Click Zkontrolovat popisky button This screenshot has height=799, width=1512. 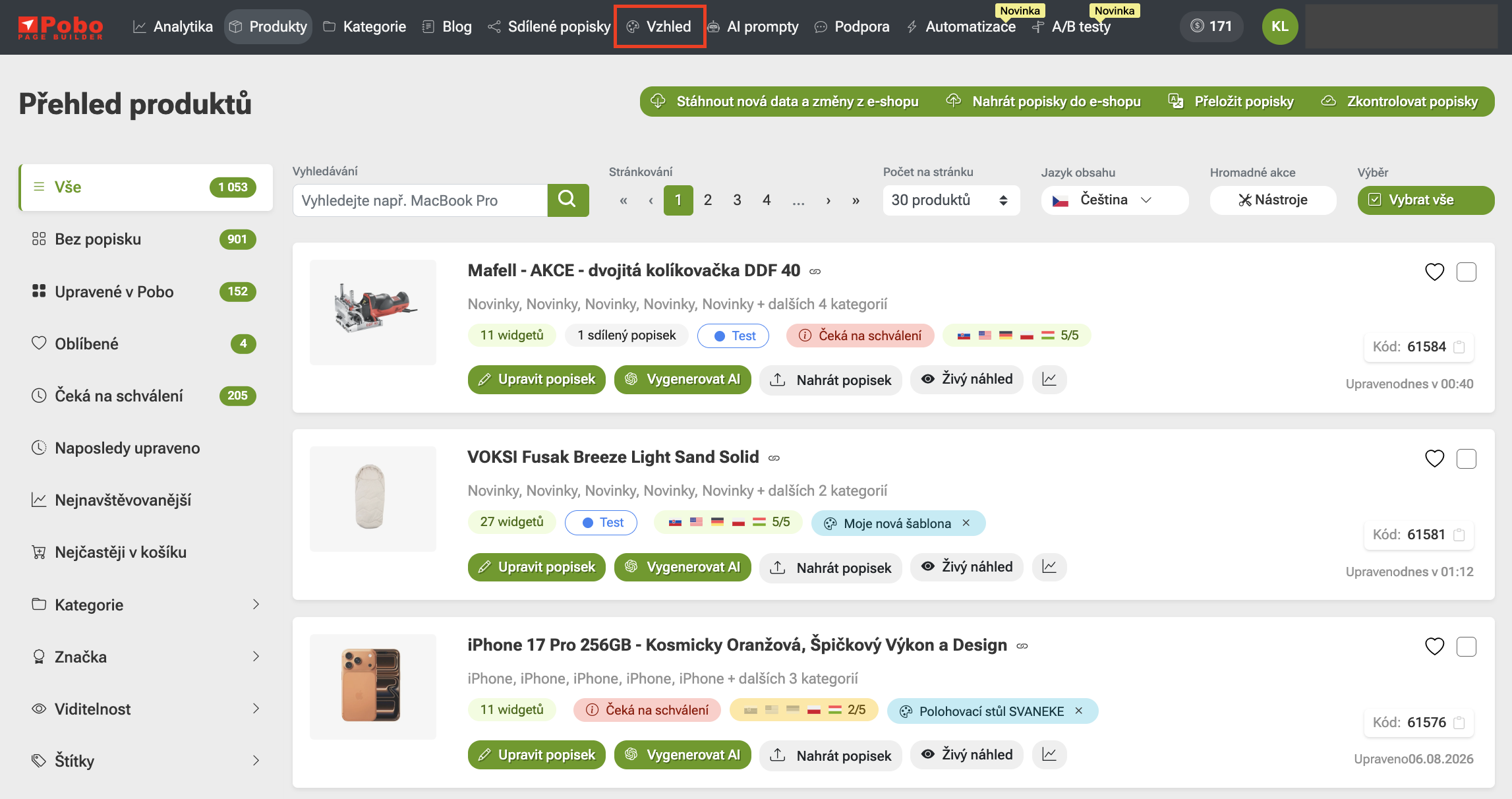click(1400, 102)
